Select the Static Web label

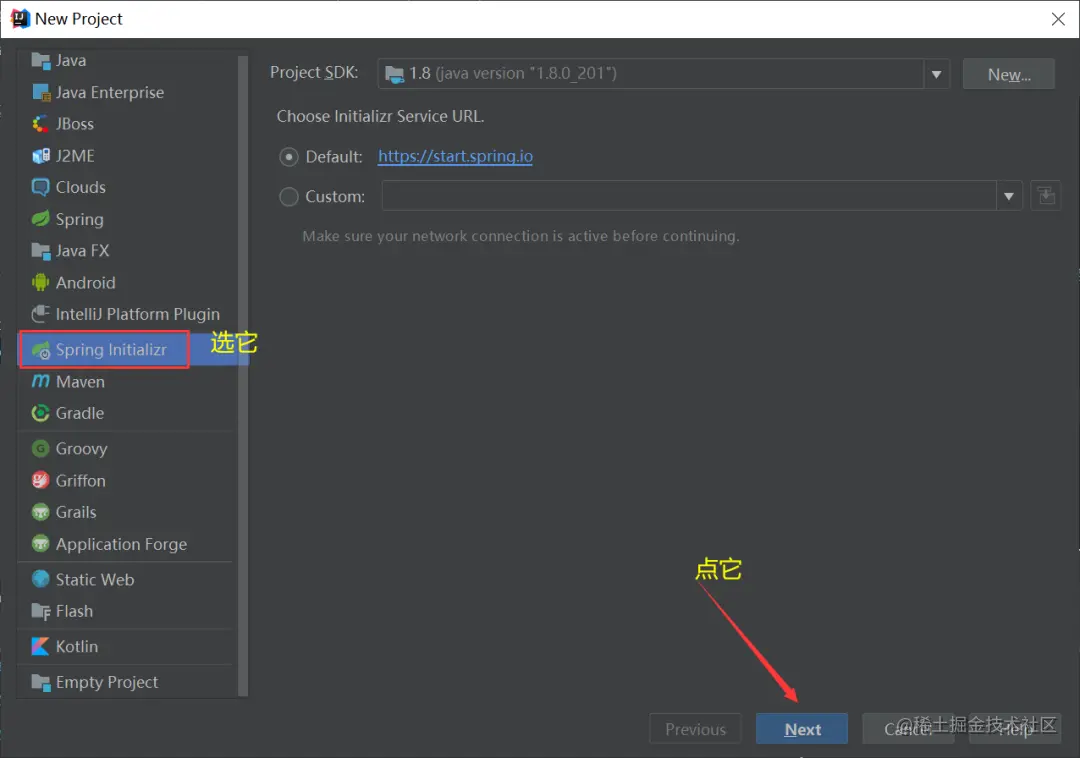pyautogui.click(x=95, y=580)
